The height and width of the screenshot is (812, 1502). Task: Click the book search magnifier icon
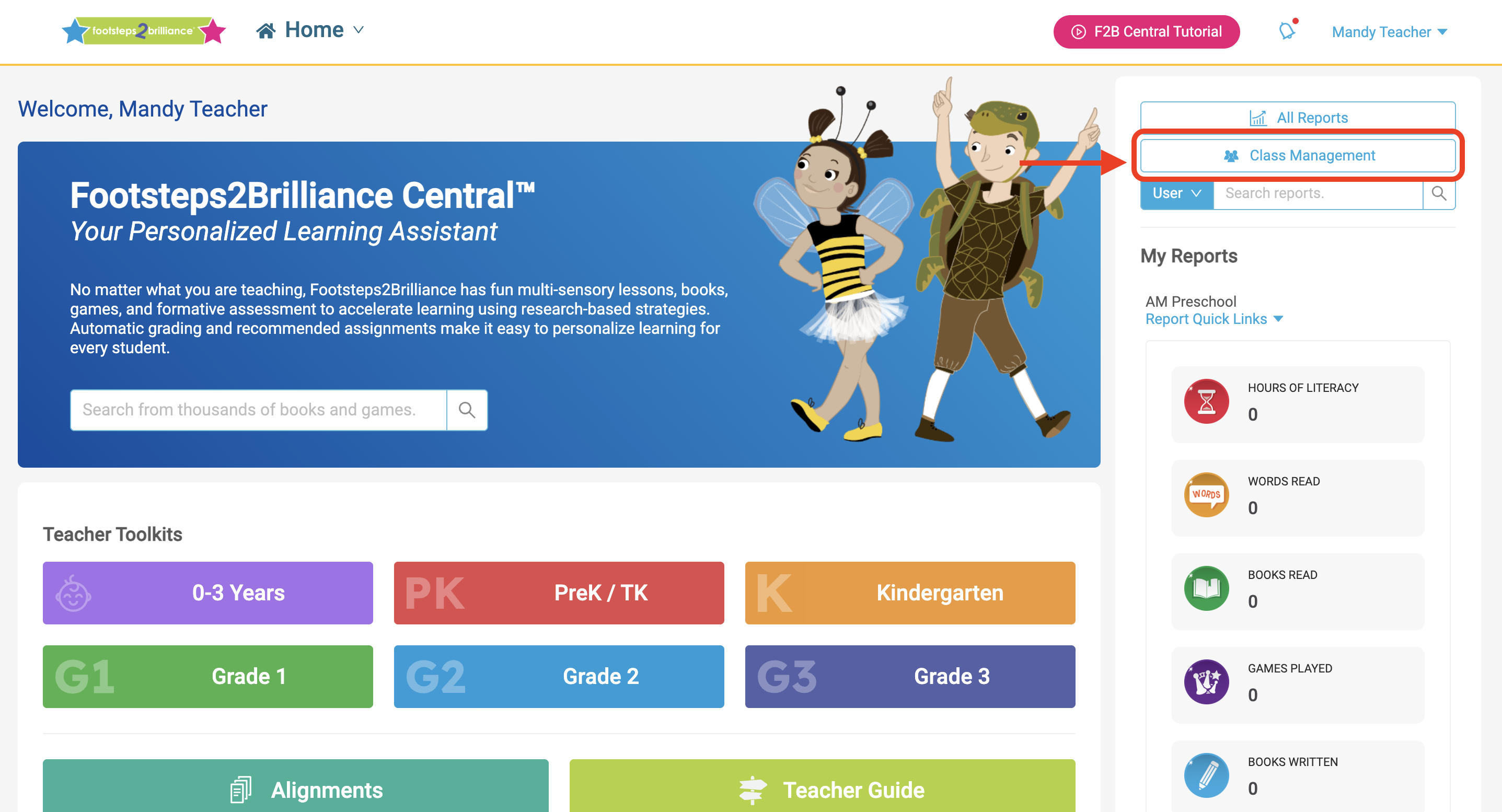(x=467, y=410)
